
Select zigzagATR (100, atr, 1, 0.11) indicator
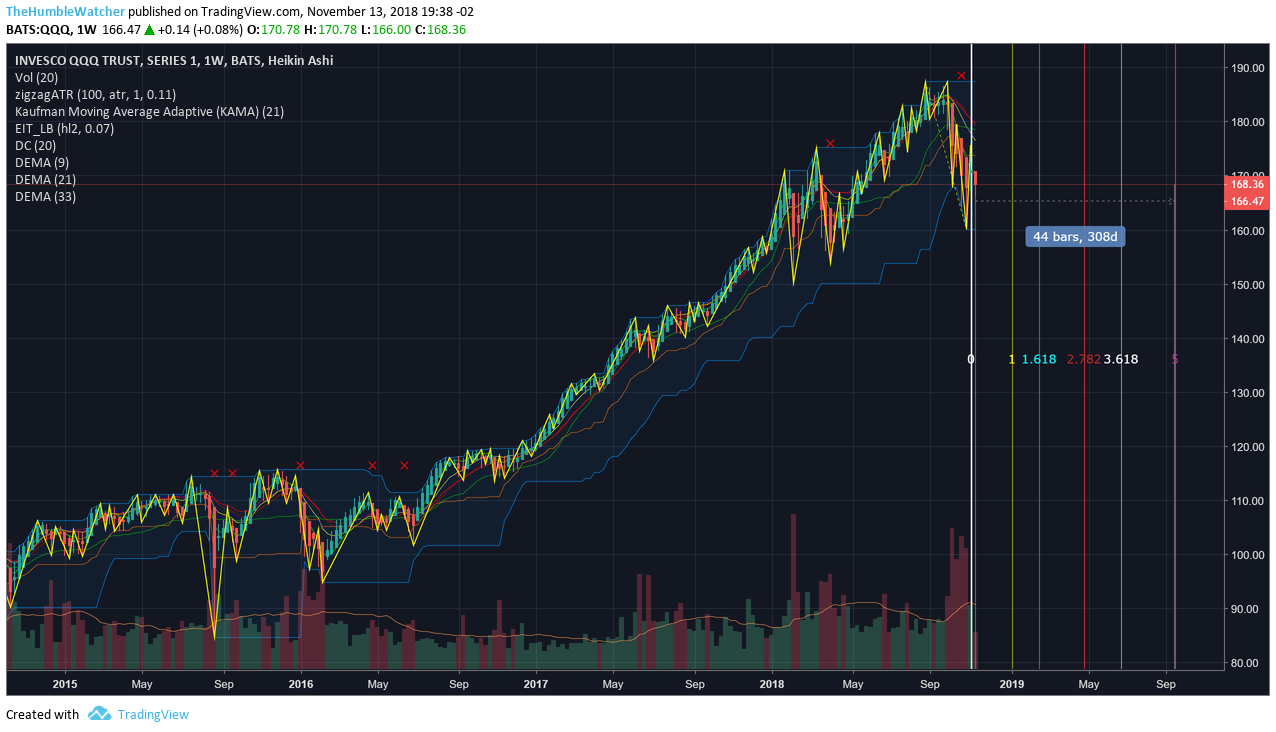[95, 94]
